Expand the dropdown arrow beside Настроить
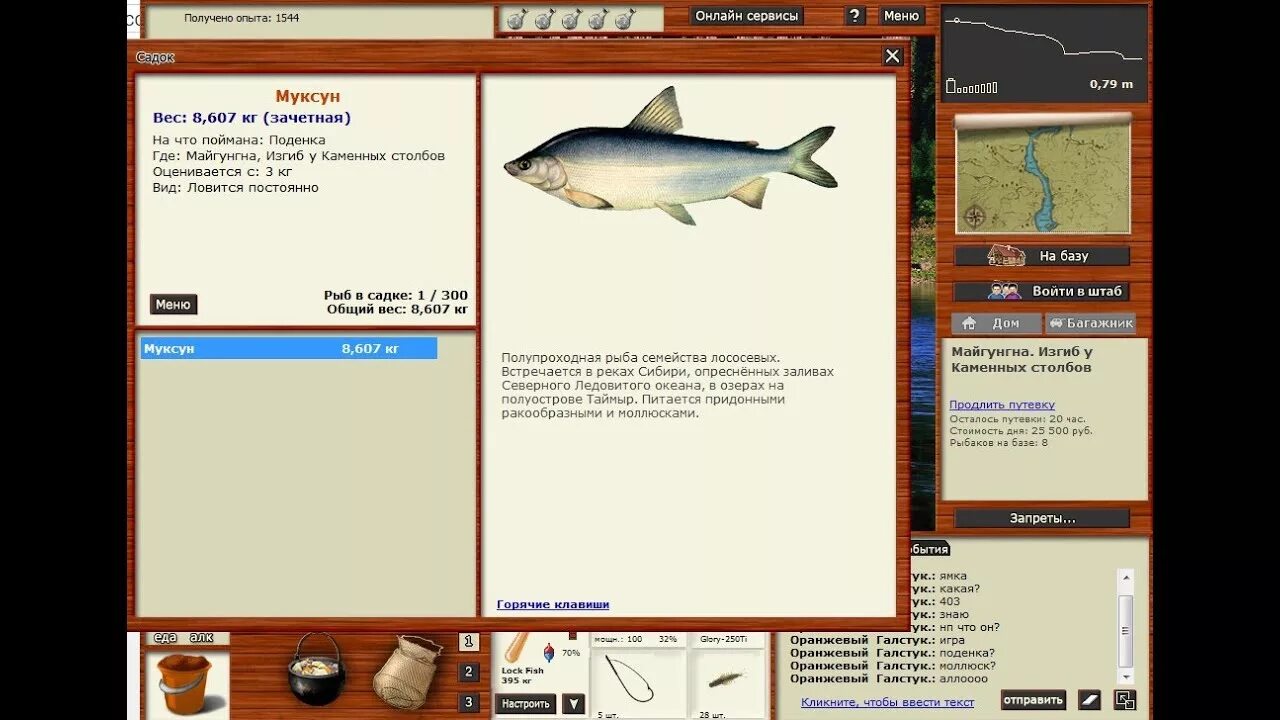Viewport: 1280px width, 720px height. click(573, 704)
